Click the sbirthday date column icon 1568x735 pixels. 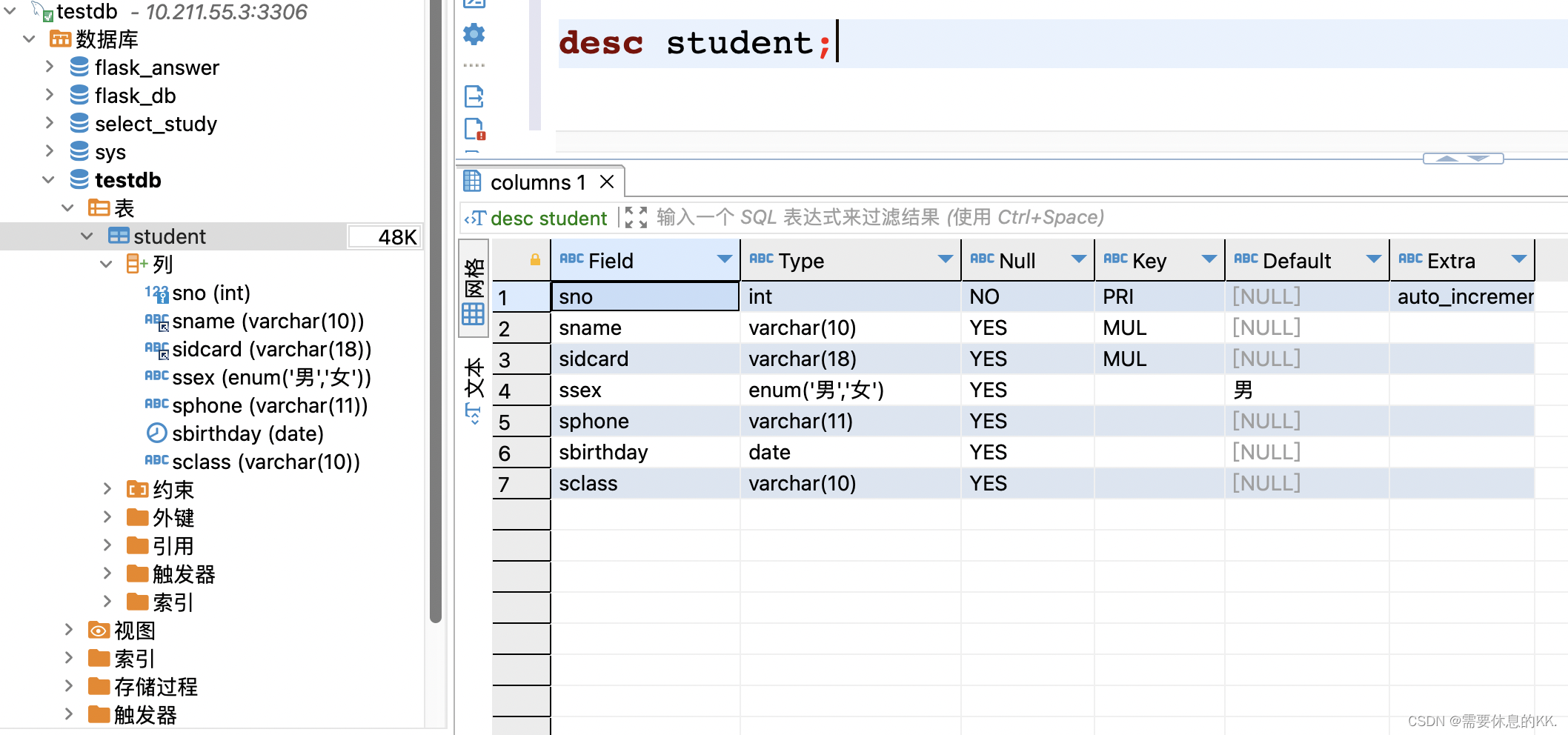point(156,433)
